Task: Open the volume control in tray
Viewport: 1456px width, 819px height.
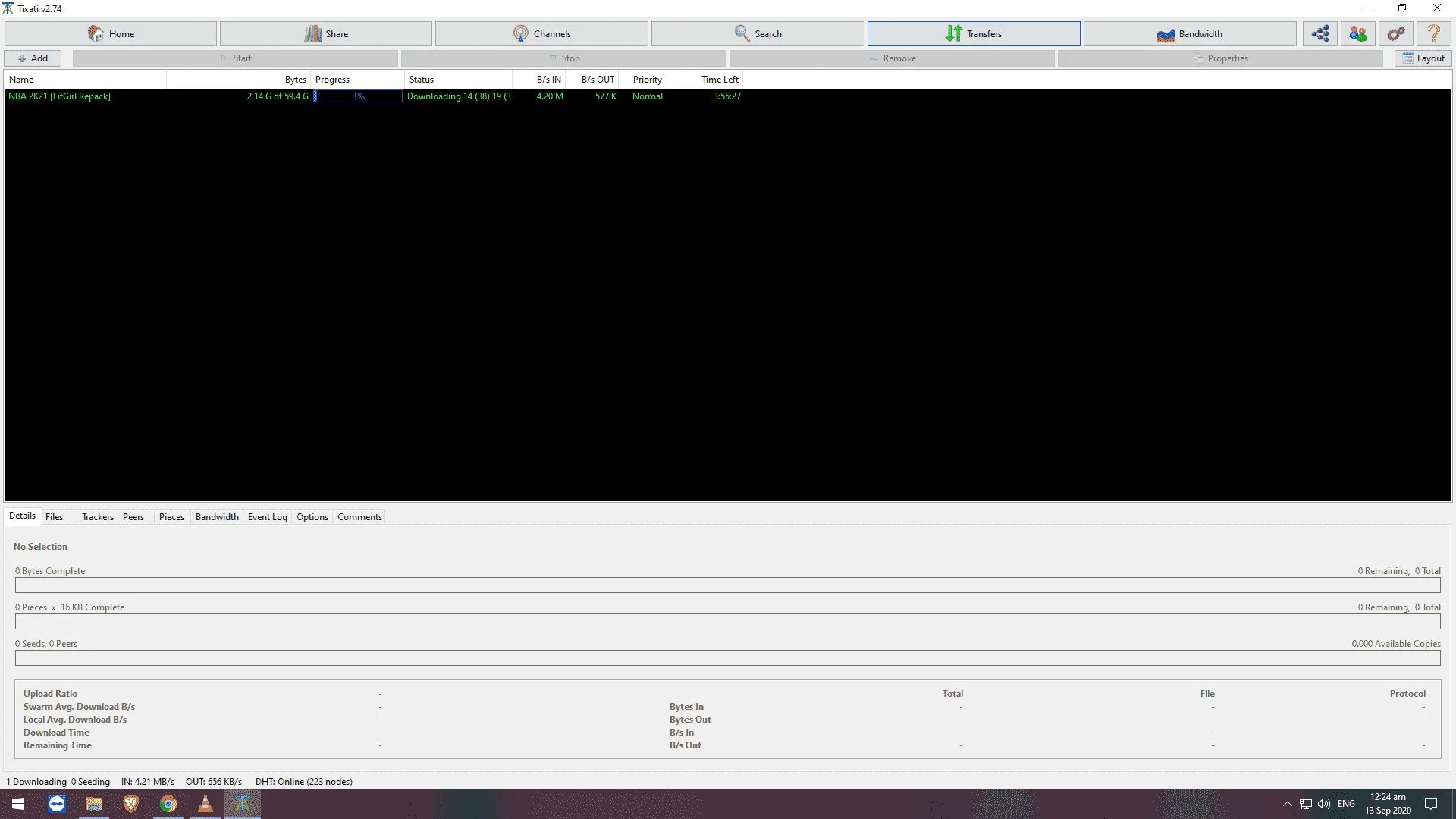Action: tap(1324, 804)
